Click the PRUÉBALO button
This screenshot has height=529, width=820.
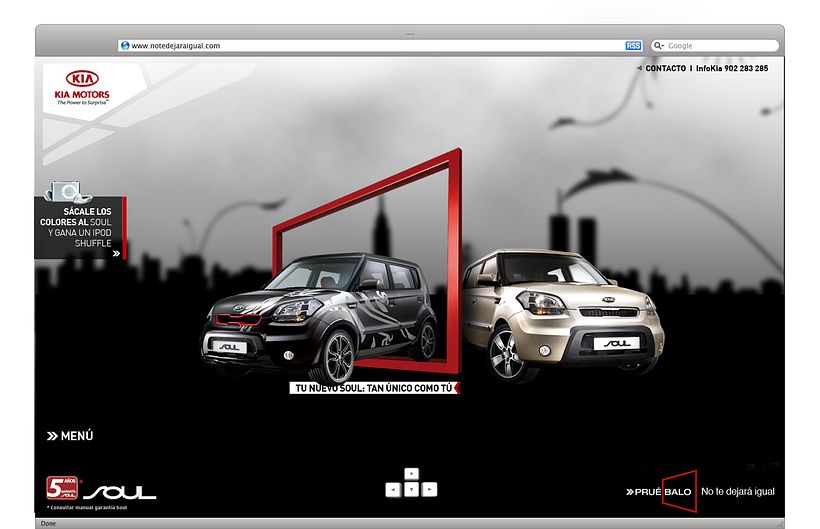(x=662, y=491)
